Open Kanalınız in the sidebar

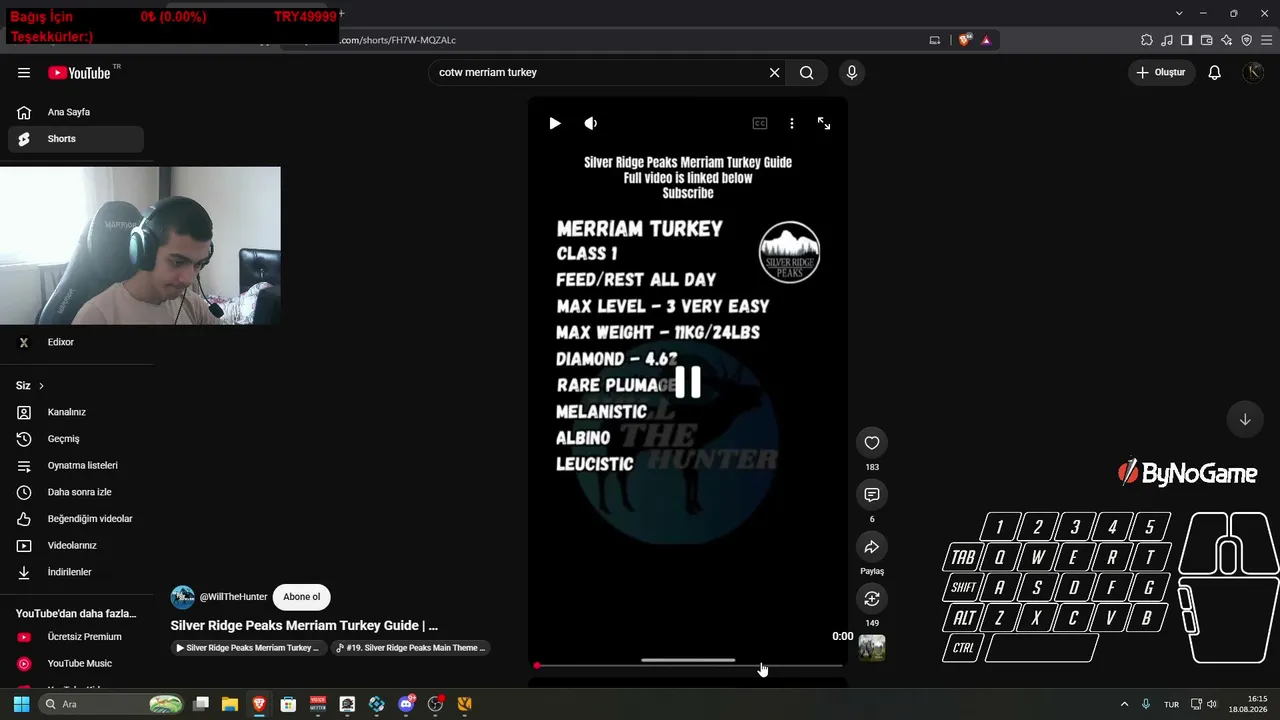click(76, 412)
